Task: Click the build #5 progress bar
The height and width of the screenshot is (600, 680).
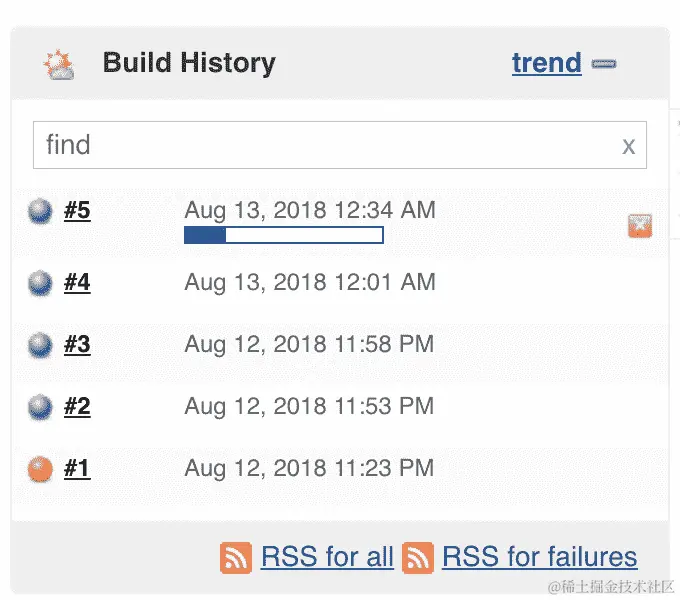Action: 284,235
